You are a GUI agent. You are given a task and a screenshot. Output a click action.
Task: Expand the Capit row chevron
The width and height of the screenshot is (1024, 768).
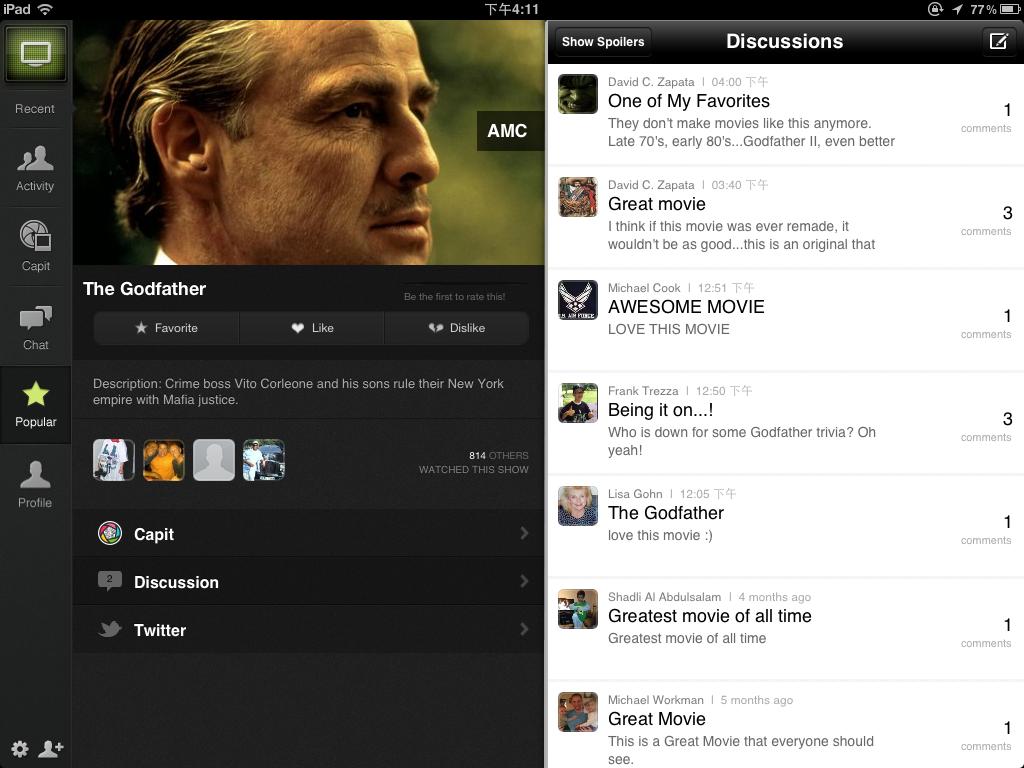[524, 533]
